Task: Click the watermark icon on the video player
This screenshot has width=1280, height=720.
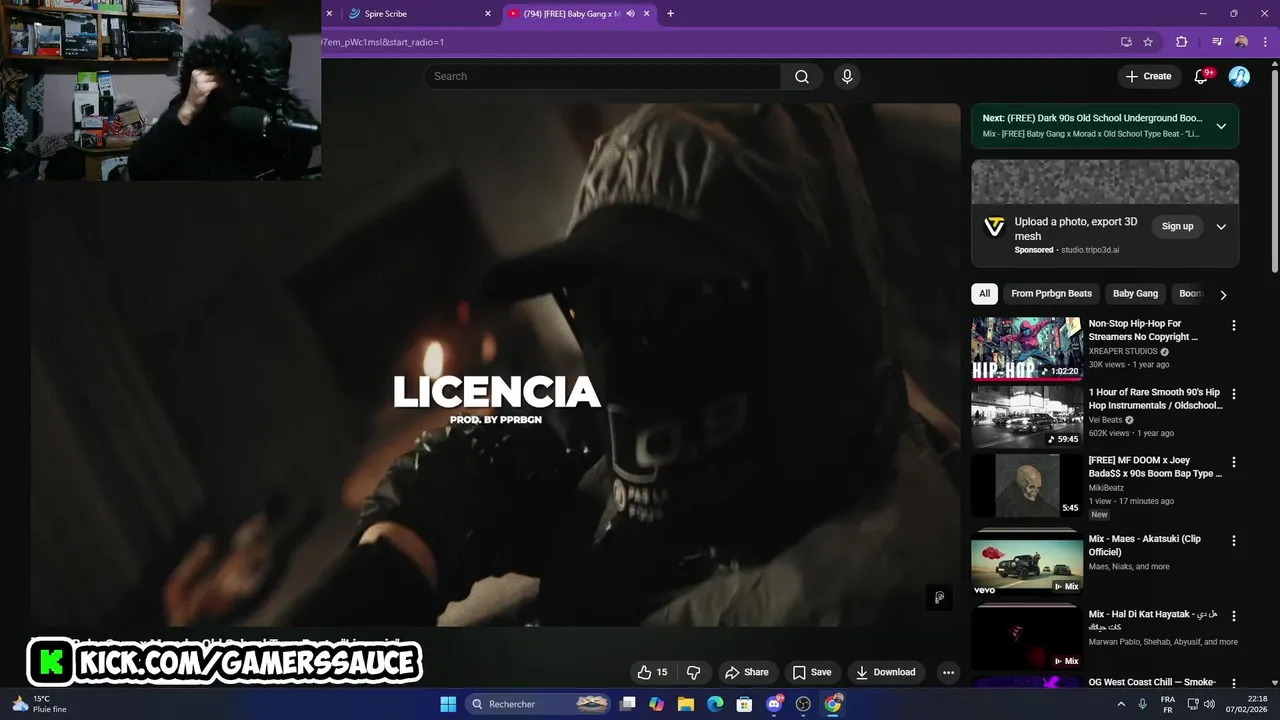Action: [939, 597]
